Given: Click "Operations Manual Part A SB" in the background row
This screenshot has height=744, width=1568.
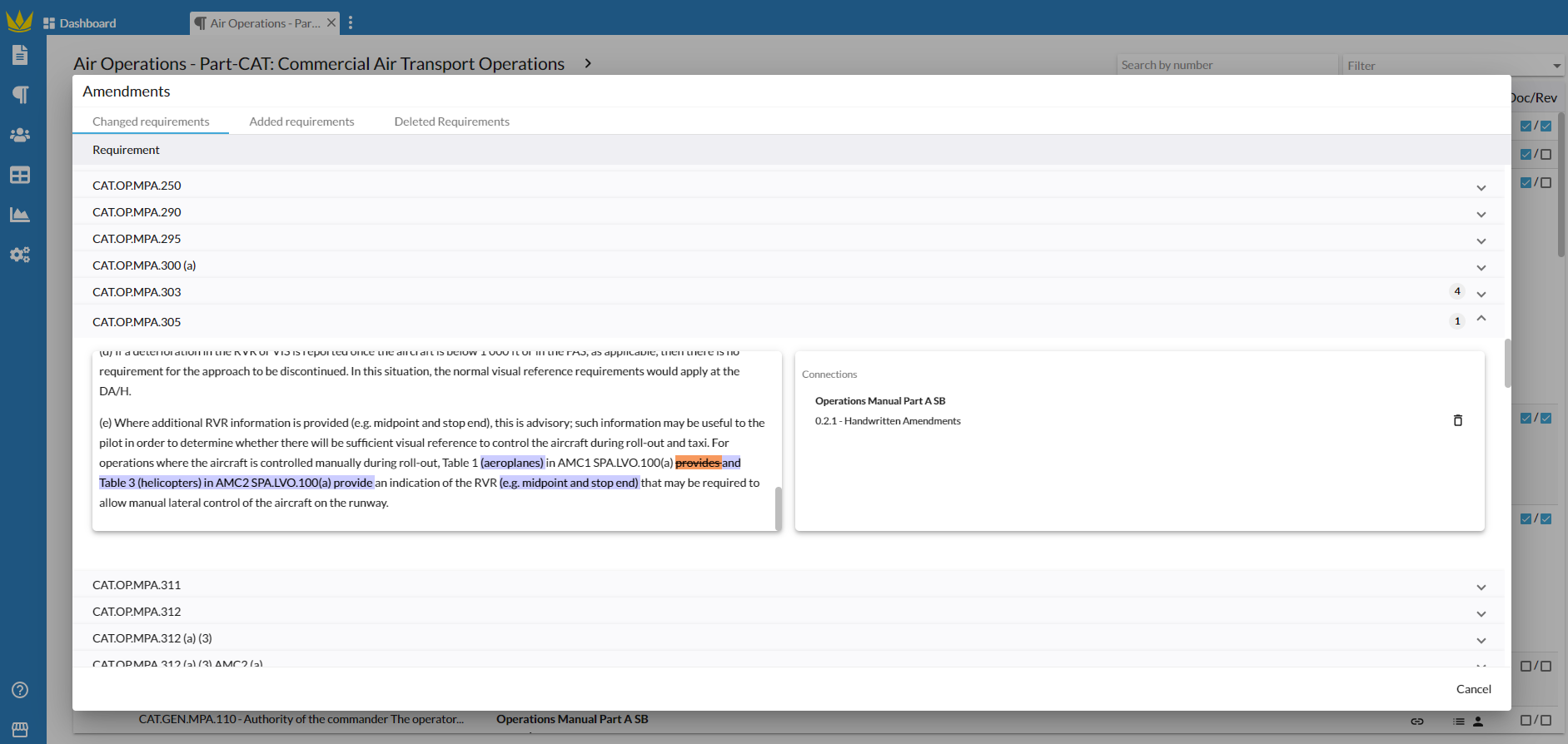Looking at the screenshot, I should (572, 719).
